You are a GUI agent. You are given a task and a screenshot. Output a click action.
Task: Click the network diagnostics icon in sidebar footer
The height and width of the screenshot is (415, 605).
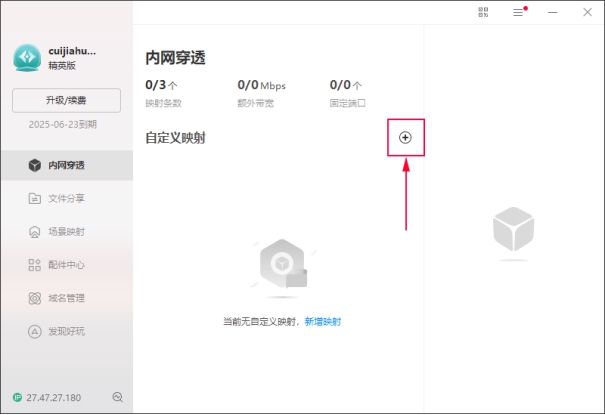[118, 397]
